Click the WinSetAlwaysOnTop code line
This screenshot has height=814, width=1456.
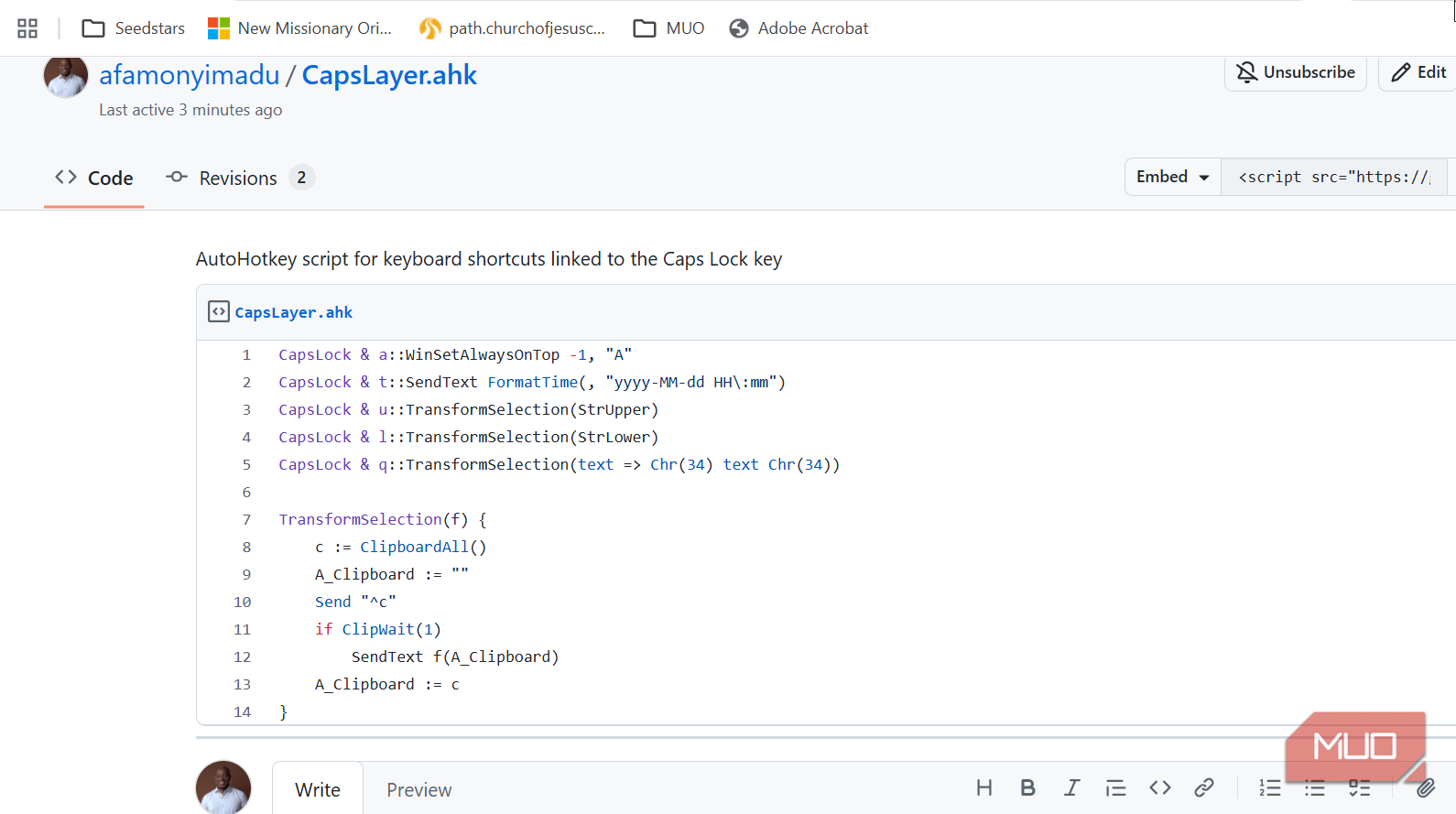coord(455,354)
